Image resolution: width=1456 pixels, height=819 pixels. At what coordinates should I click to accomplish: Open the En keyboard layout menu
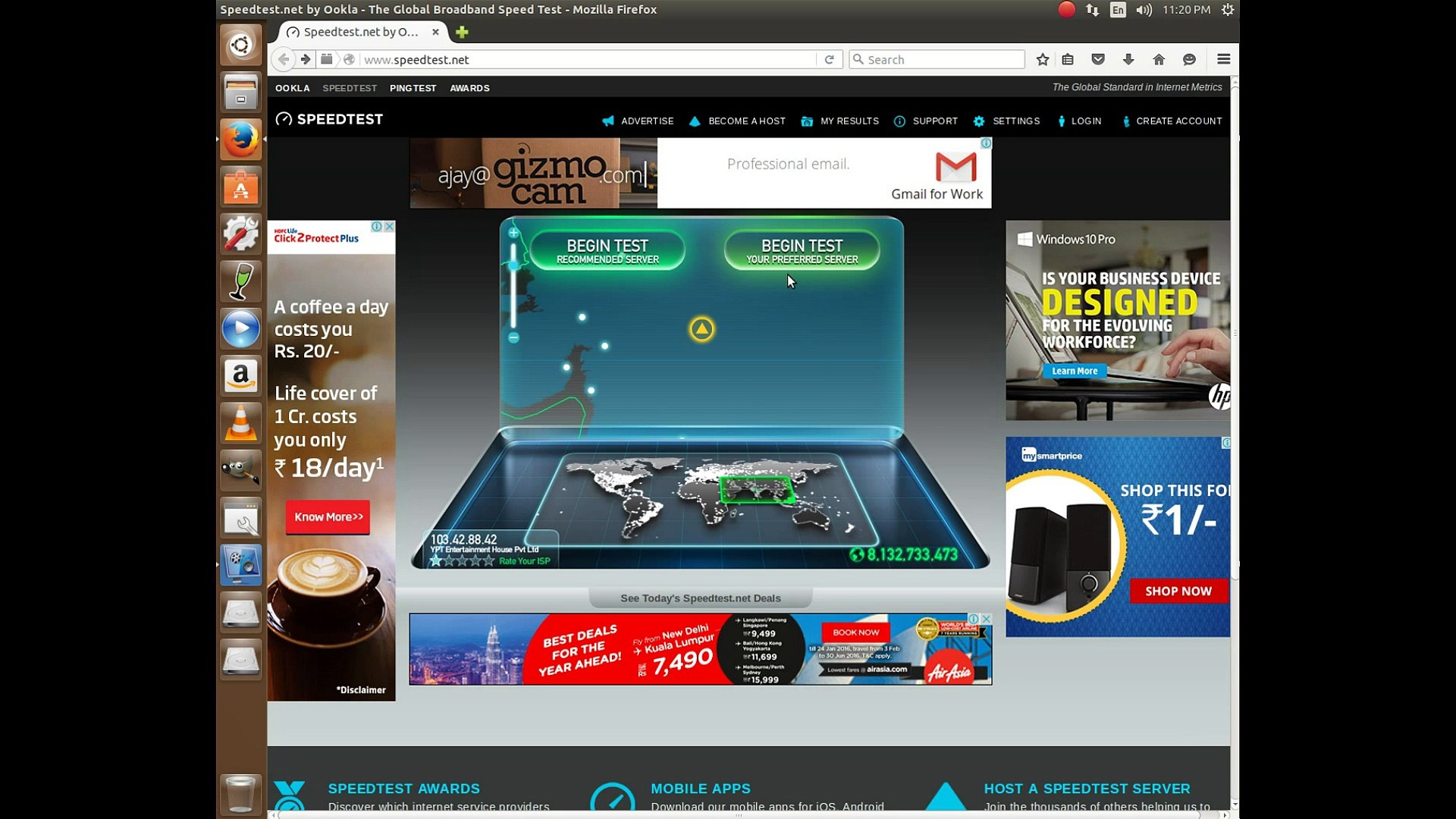pyautogui.click(x=1118, y=10)
